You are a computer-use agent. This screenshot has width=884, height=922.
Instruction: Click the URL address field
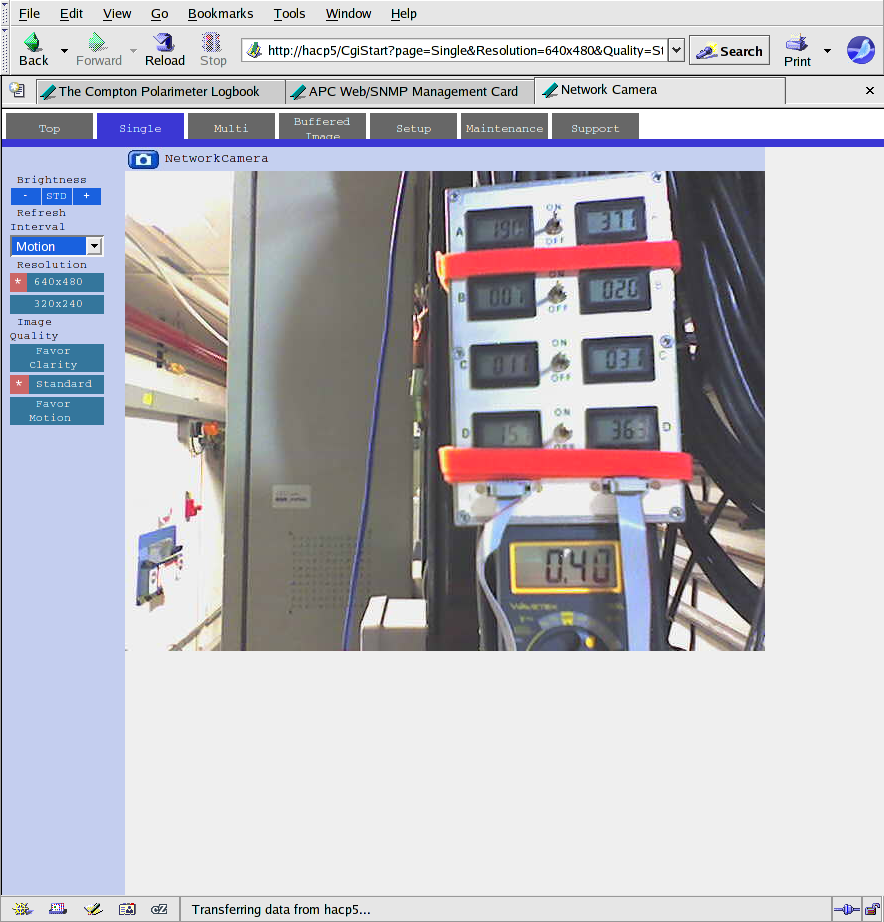465,51
